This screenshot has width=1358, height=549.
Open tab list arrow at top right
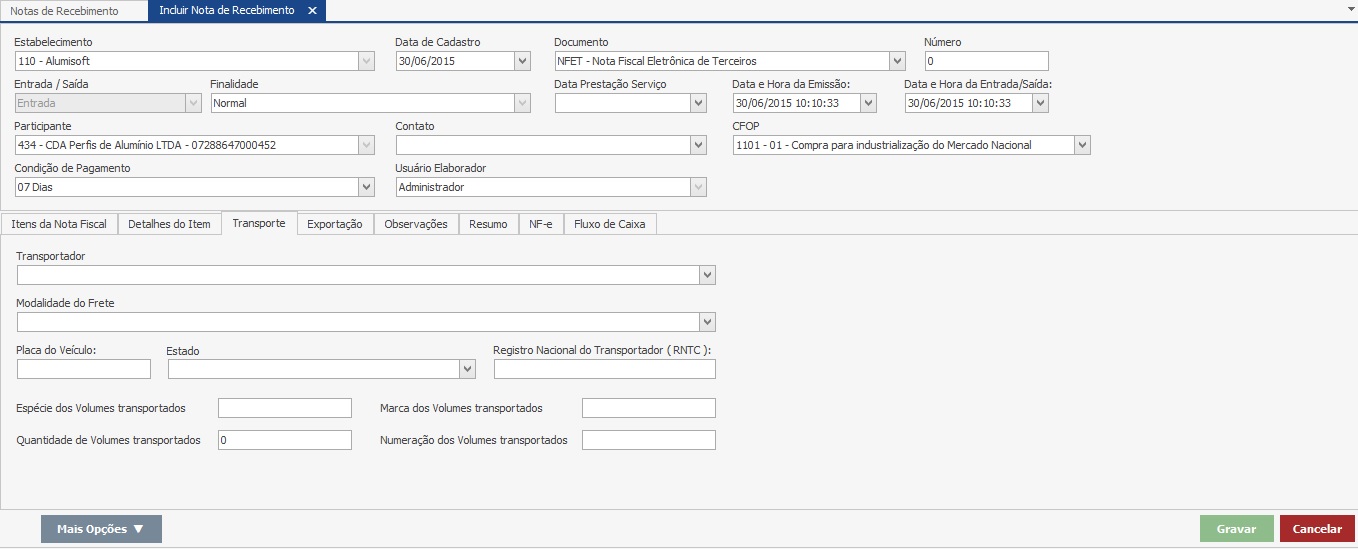[1350, 7]
